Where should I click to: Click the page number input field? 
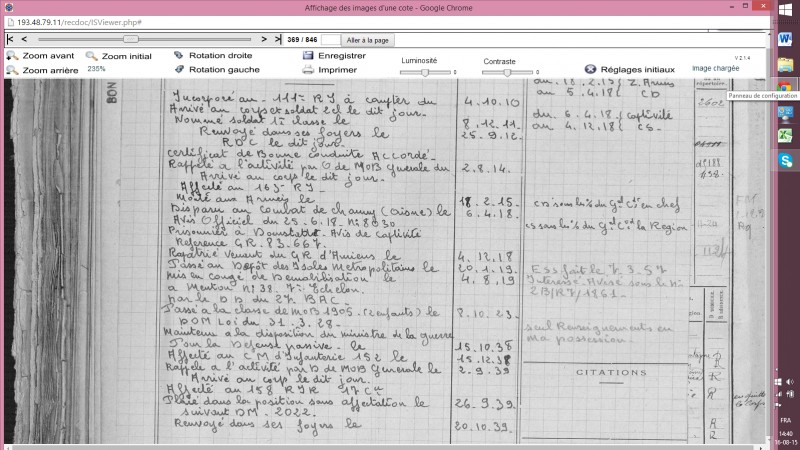click(x=330, y=40)
